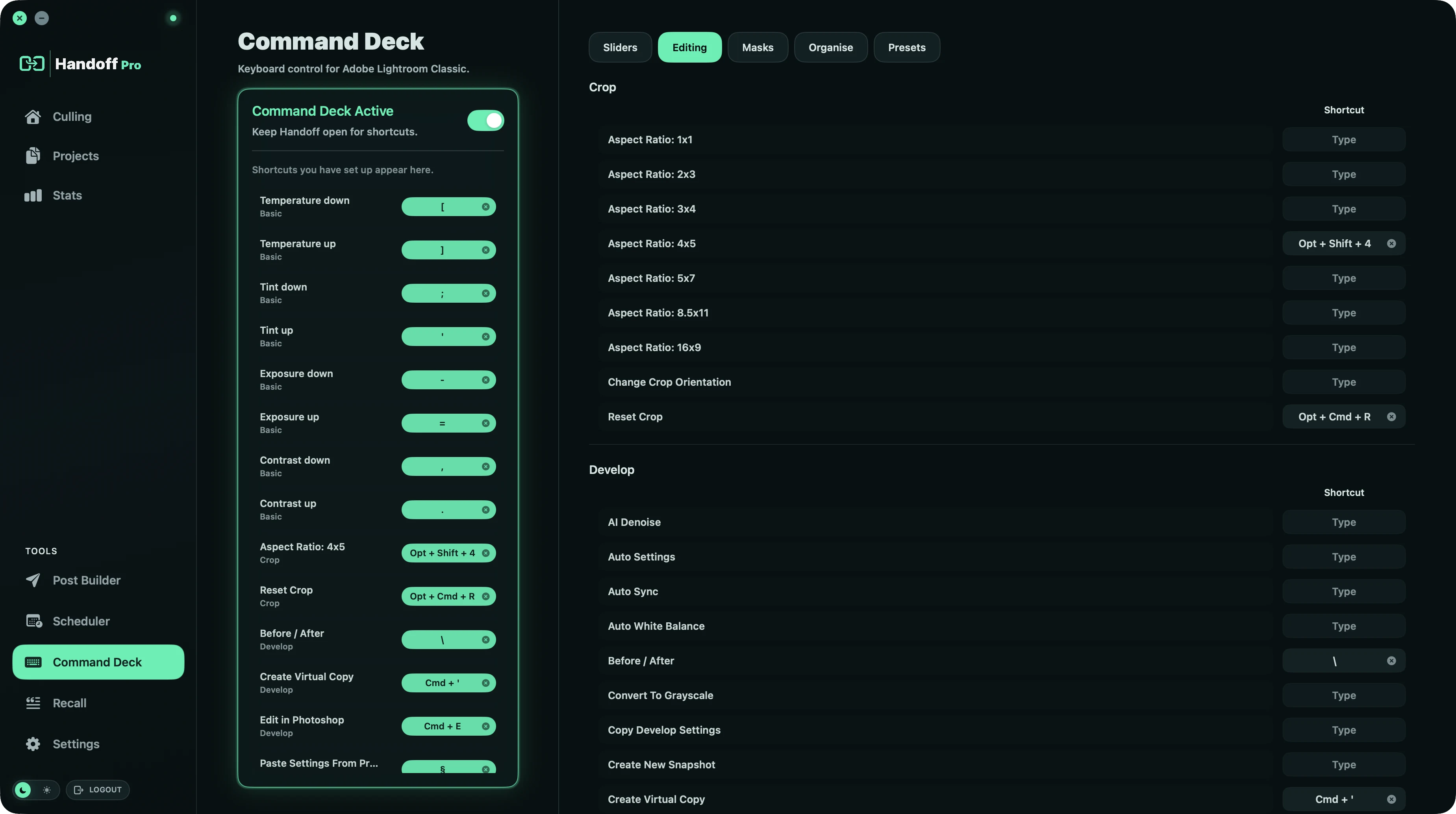Open the Organise tab
The image size is (1456, 814).
[830, 48]
